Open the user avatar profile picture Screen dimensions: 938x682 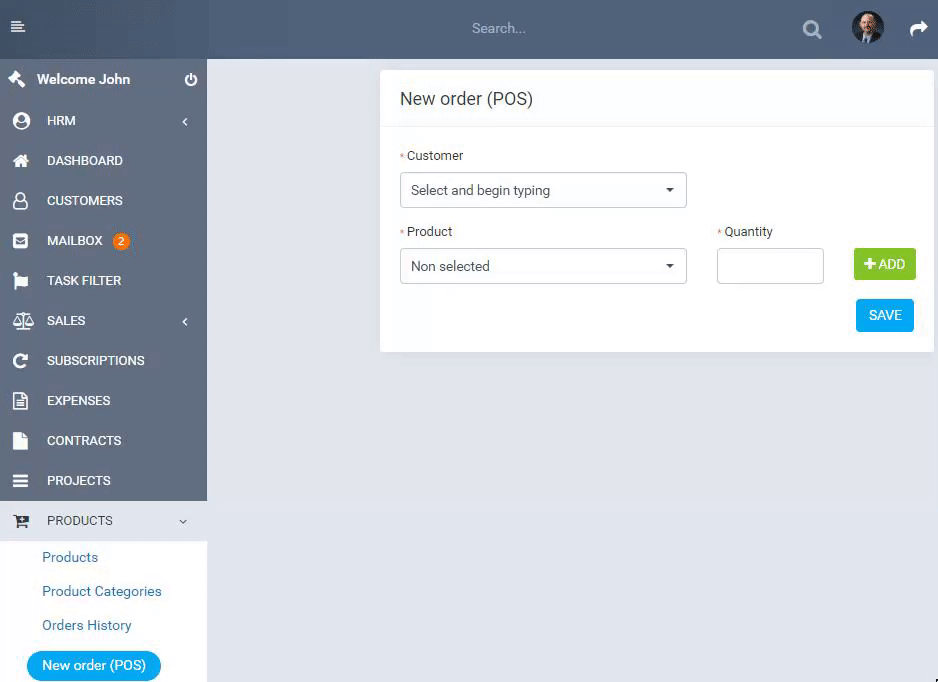click(x=867, y=28)
